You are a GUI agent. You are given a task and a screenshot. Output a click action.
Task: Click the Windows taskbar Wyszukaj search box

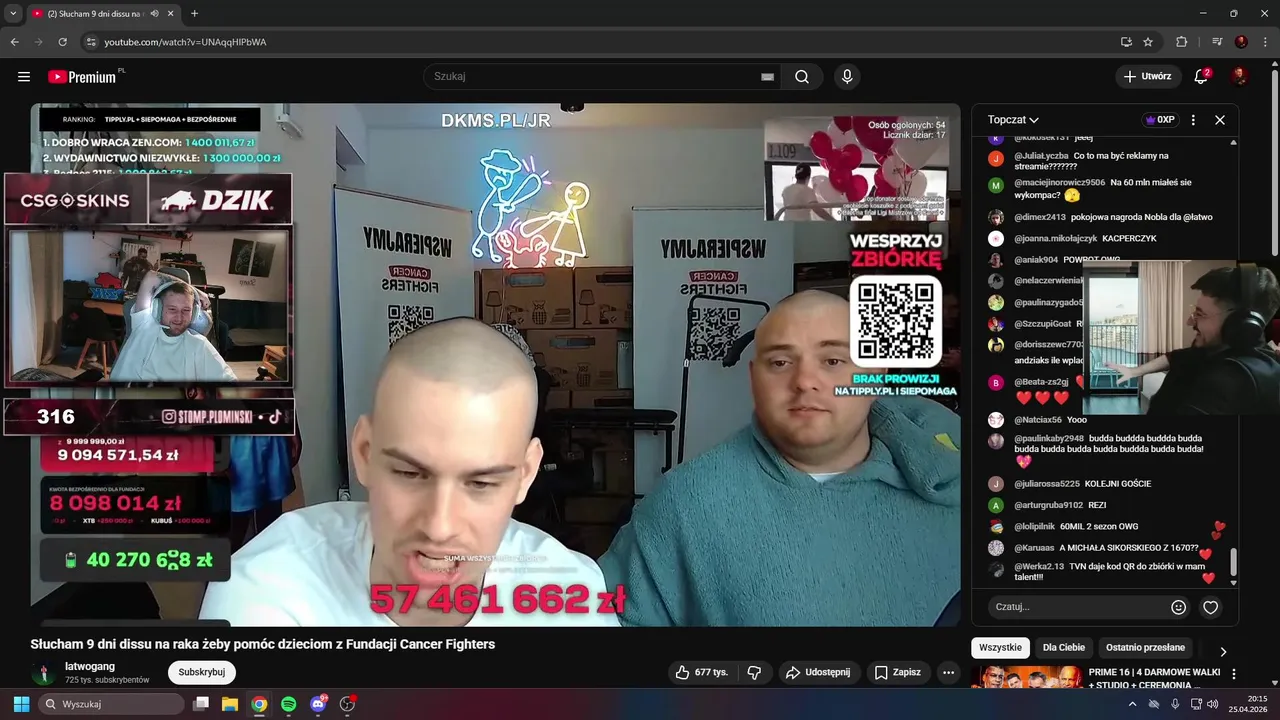coord(112,704)
